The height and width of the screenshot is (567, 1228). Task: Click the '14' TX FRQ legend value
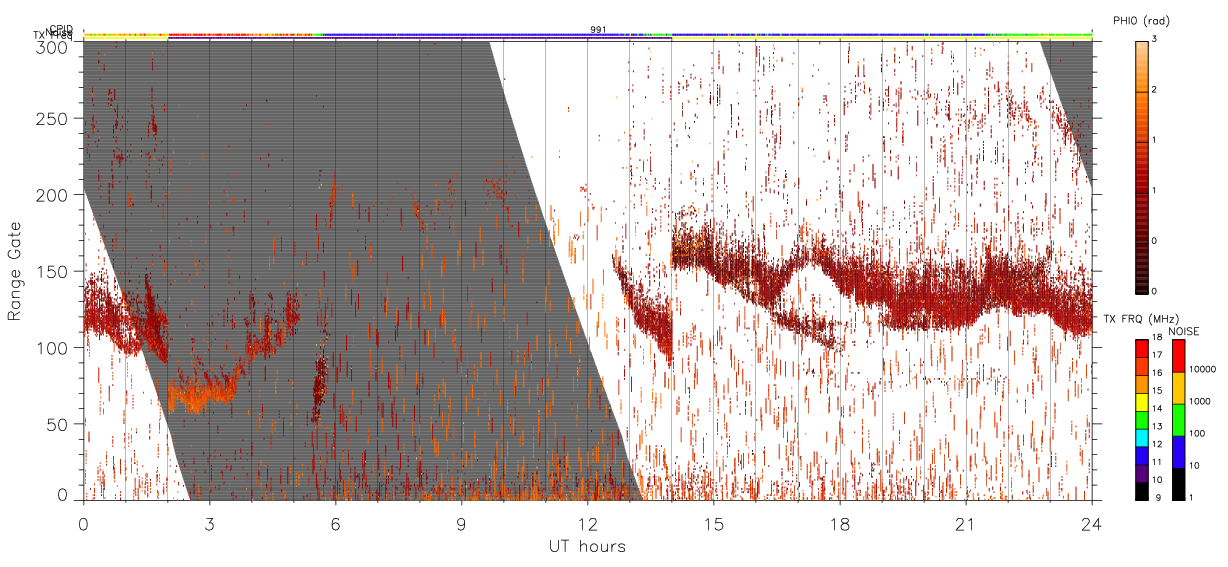pyautogui.click(x=1158, y=409)
